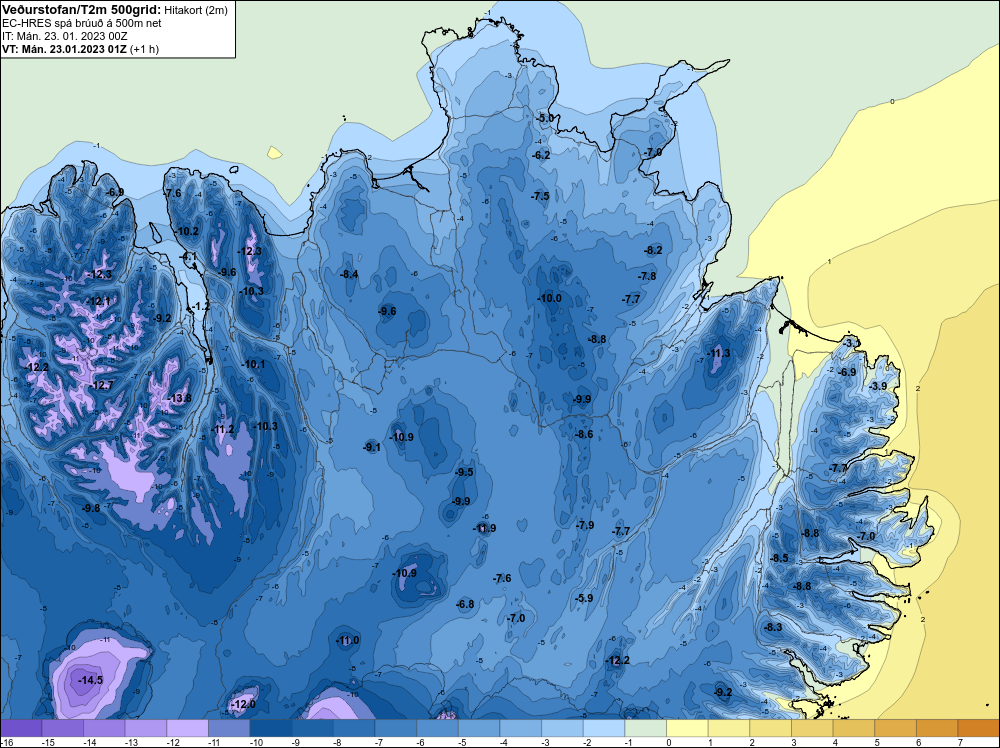Select pale green legend swatch between -1 and 0
This screenshot has height=748, width=1000.
[x=645, y=728]
